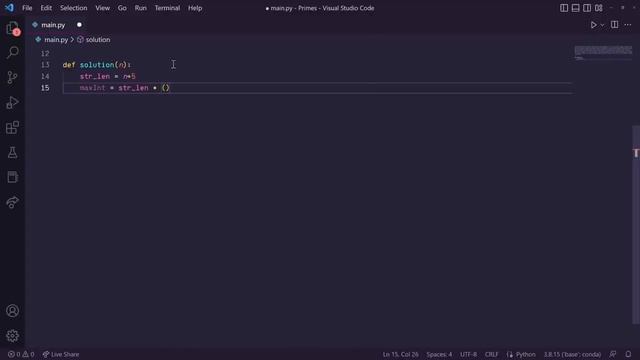Expand the run options dropdown arrow
Screen dimensions: 640x360
click(x=602, y=25)
